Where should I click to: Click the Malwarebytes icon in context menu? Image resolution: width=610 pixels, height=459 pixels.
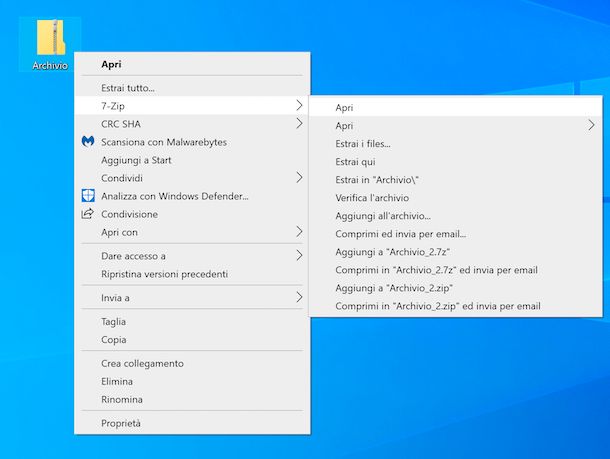88,142
